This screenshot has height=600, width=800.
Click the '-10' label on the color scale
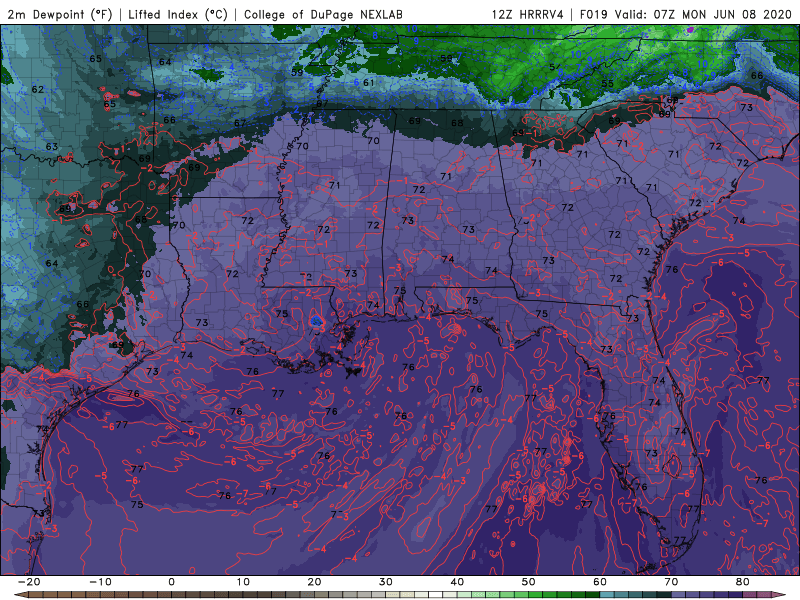100,582
